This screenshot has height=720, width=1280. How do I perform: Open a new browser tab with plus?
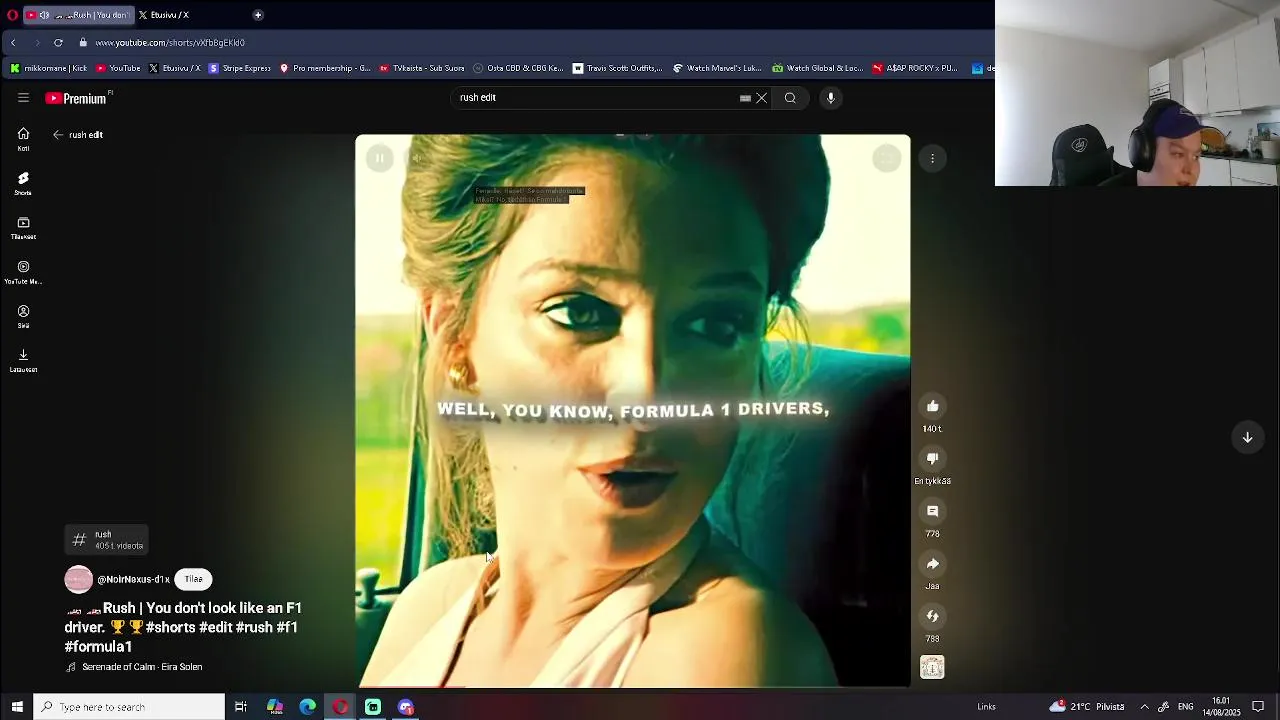point(258,15)
